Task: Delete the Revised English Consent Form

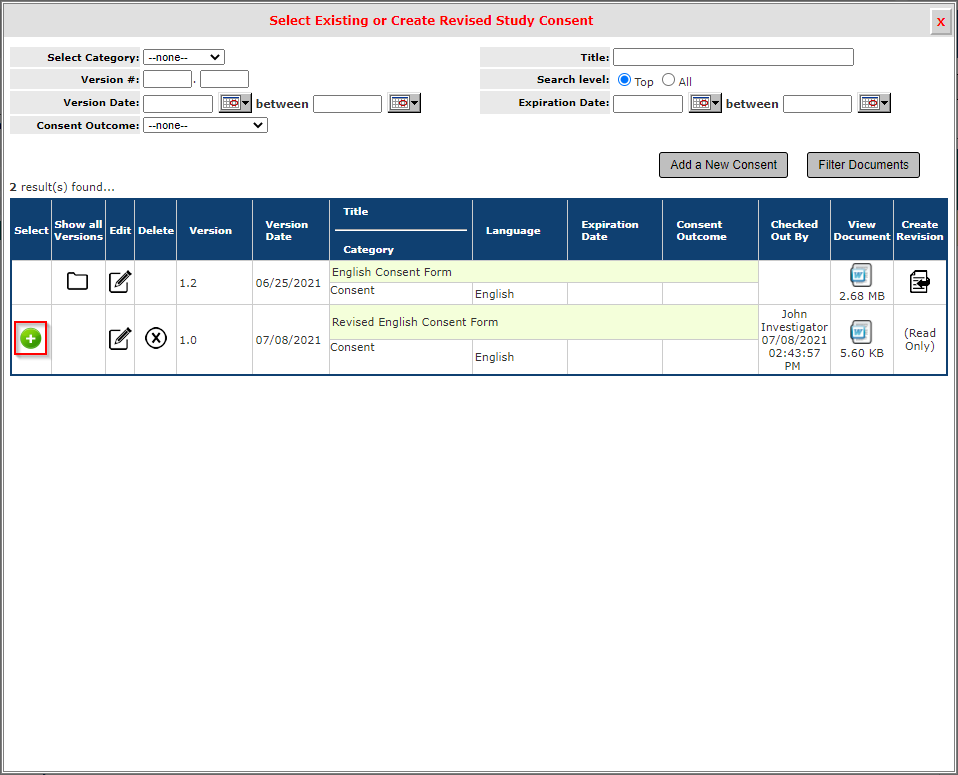Action: 156,337
